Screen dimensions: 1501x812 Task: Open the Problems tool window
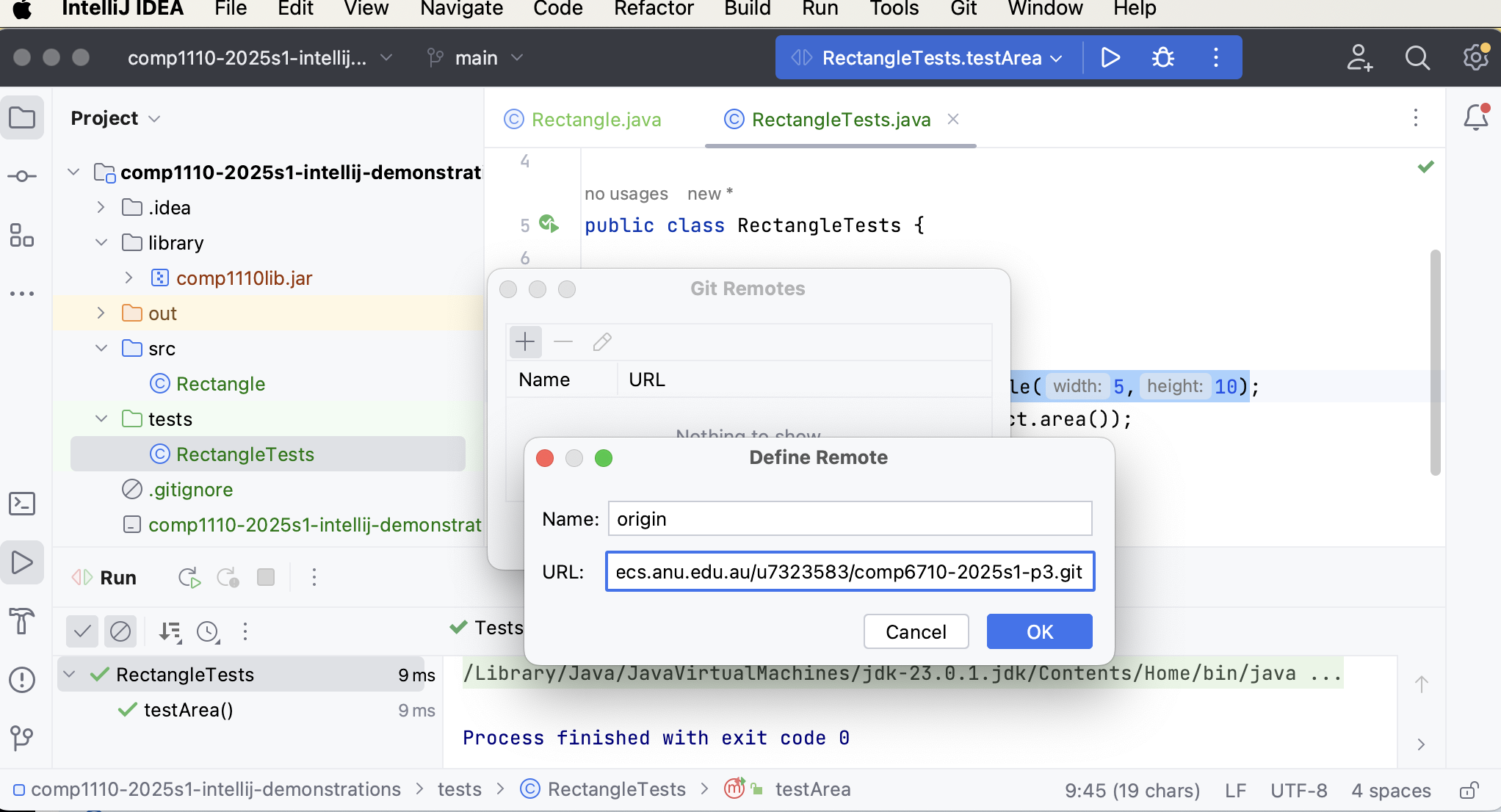(22, 680)
